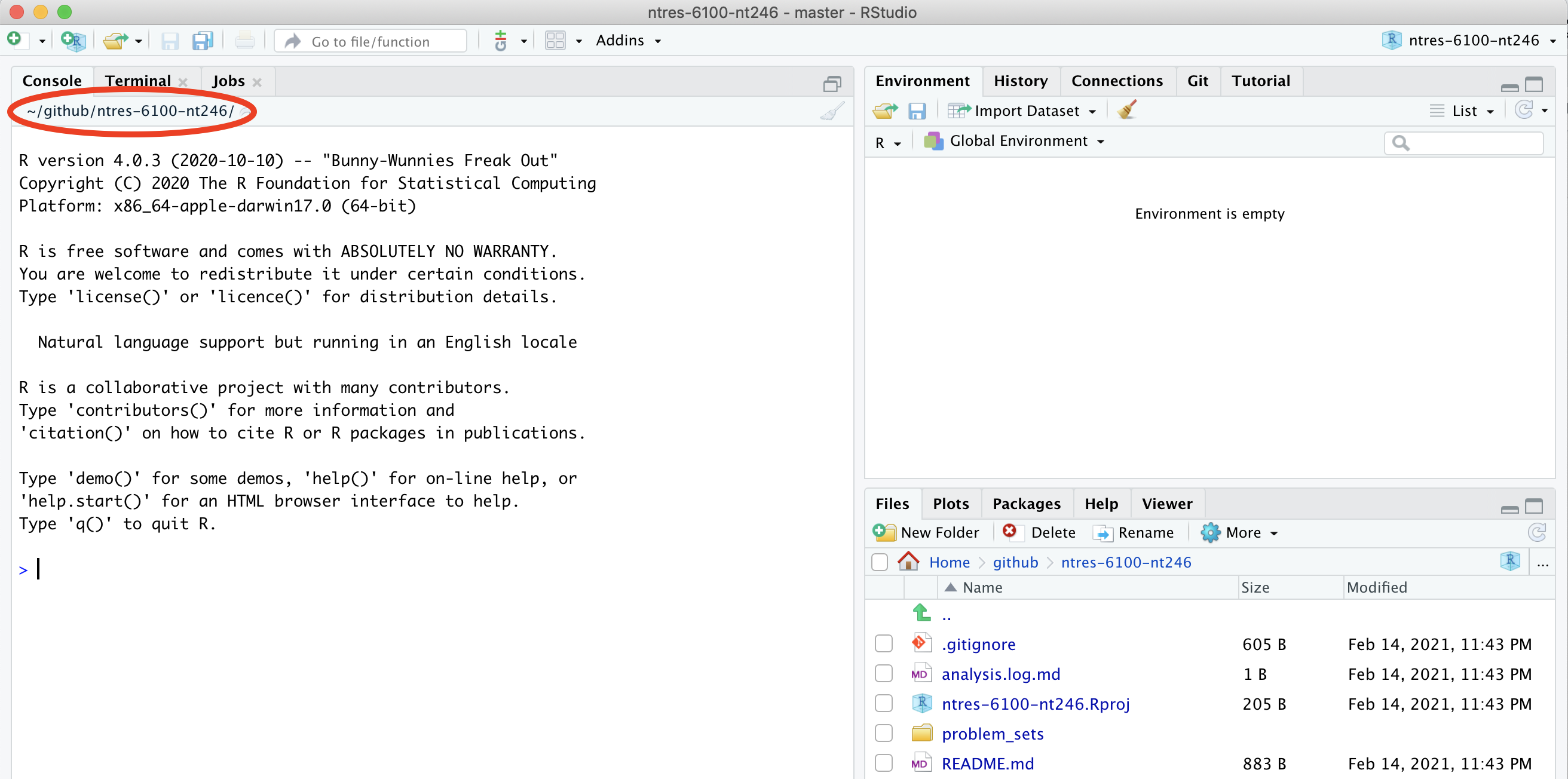
Task: Click the Delete button in Files
Action: pos(1039,532)
